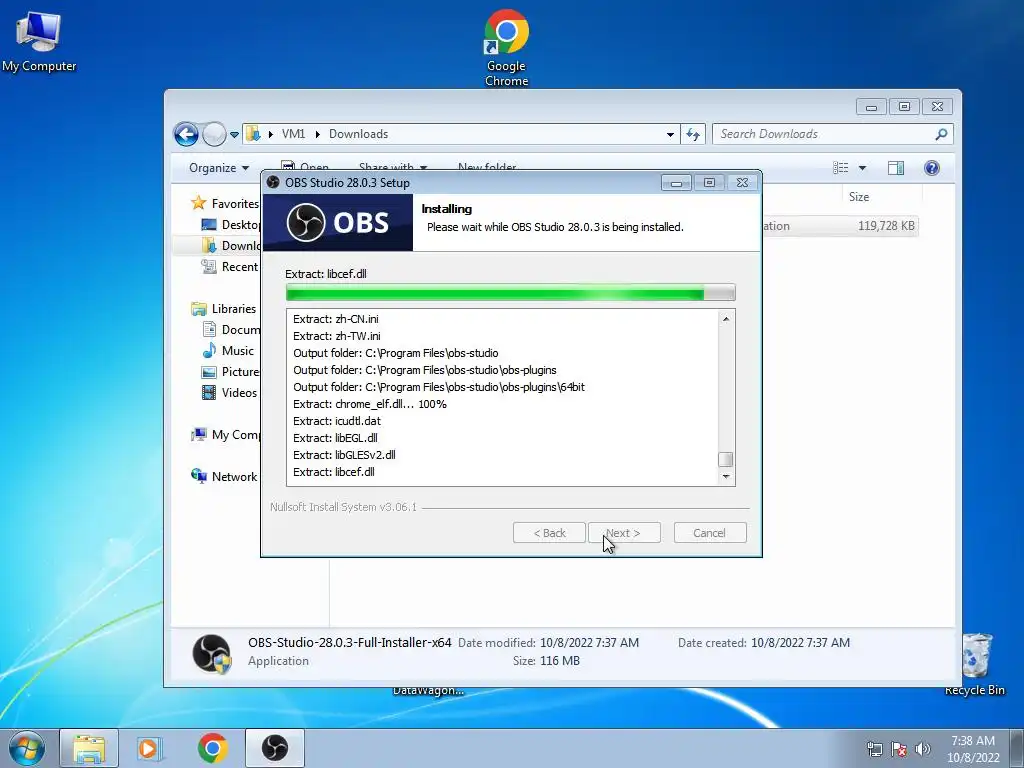
Task: Click the search magnifier icon
Action: click(x=941, y=134)
